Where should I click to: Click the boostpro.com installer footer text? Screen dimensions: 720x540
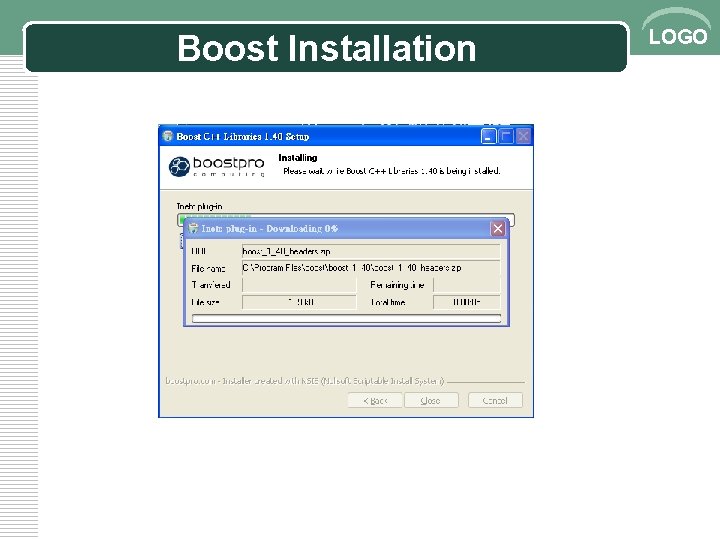[305, 381]
